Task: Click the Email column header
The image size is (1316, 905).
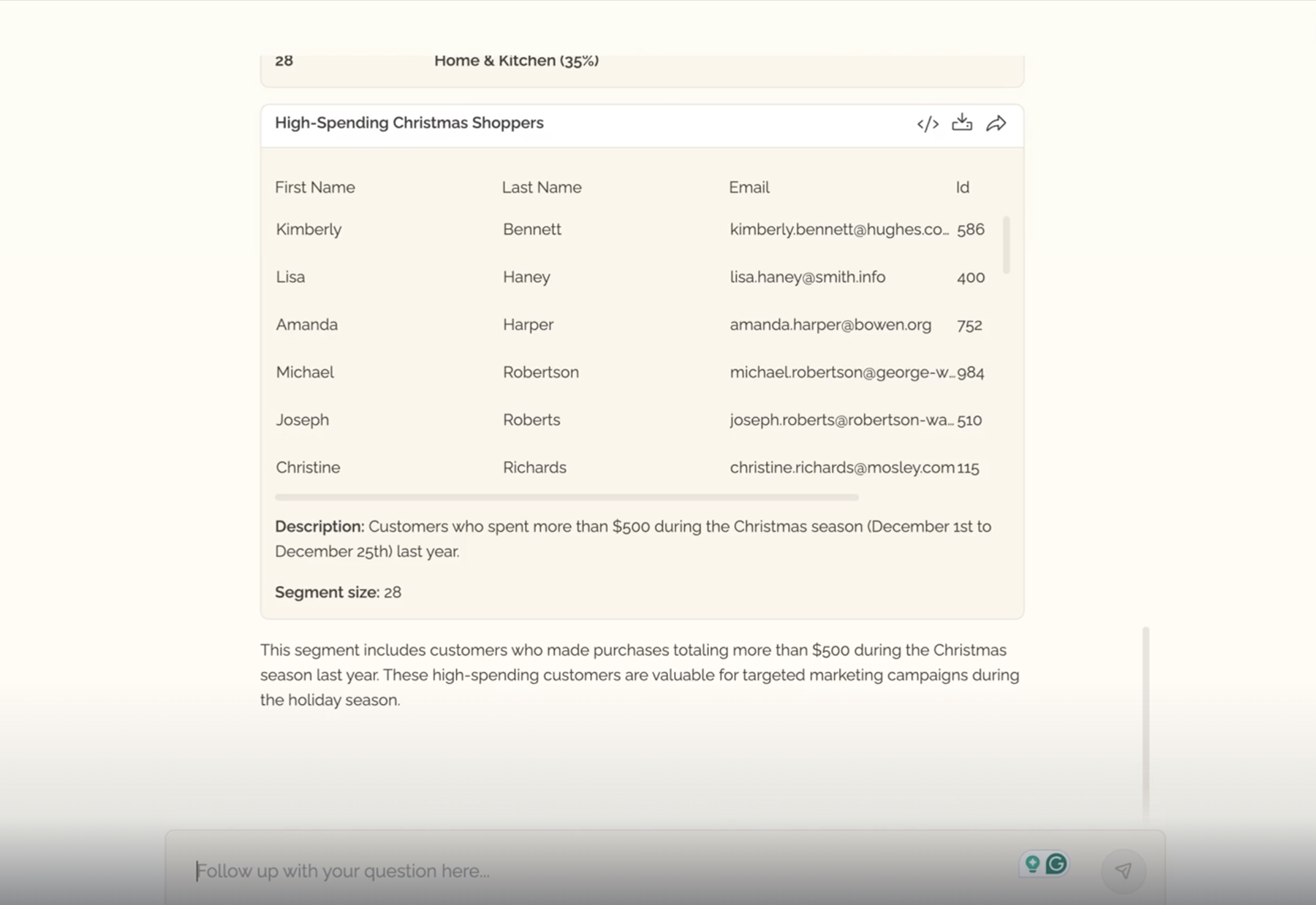Action: point(749,187)
